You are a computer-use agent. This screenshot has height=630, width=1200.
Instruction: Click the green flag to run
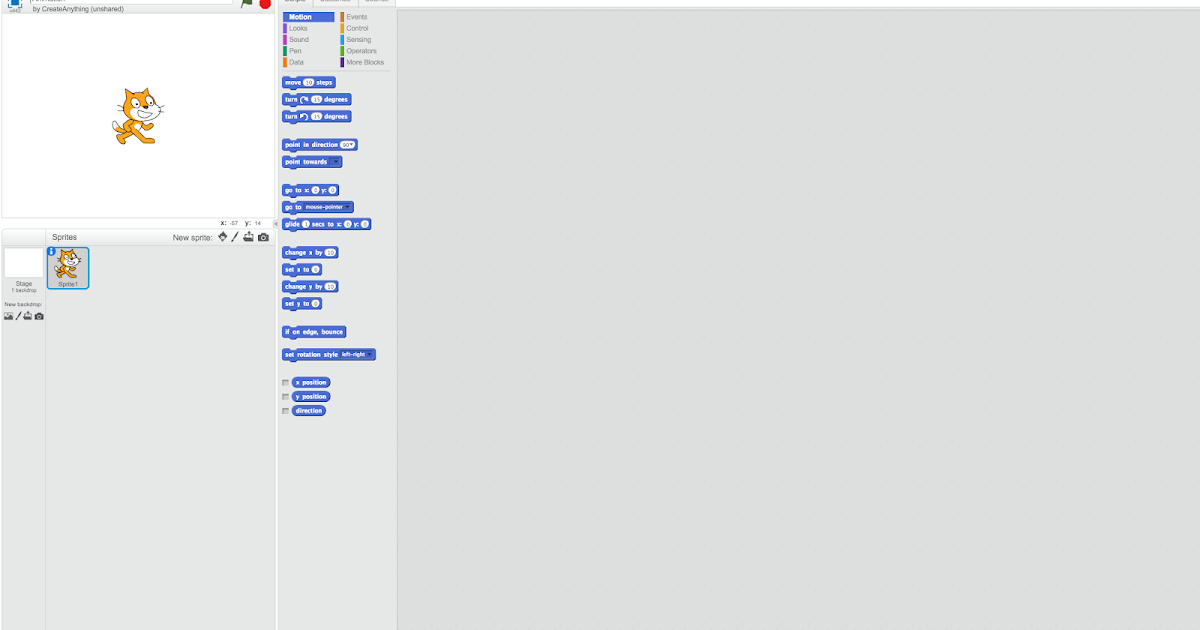(246, 4)
